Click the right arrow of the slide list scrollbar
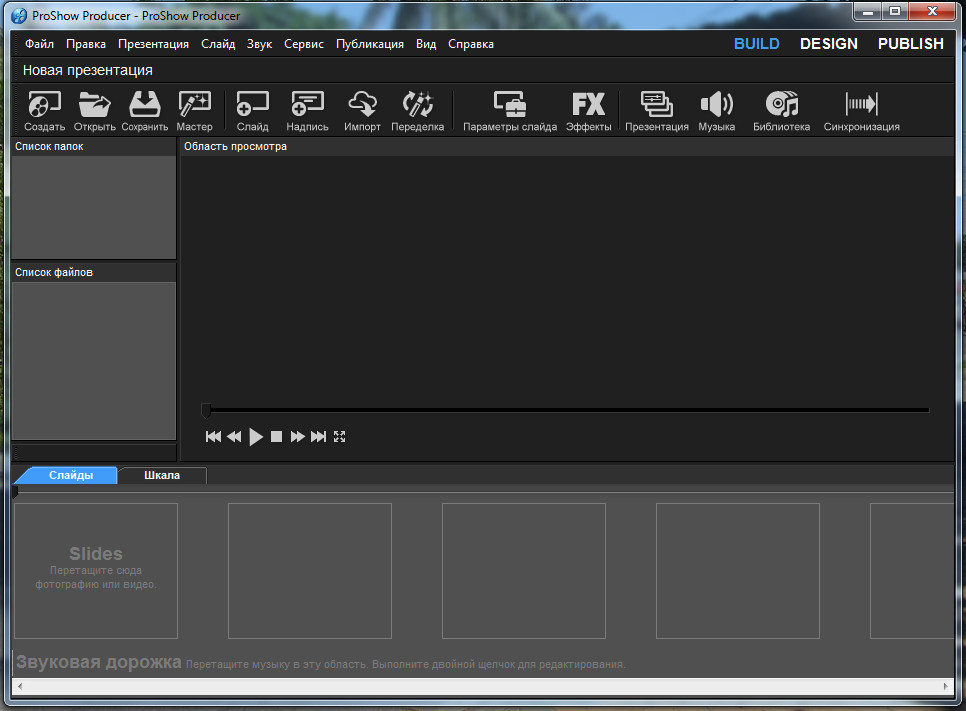This screenshot has width=966, height=711. click(x=946, y=687)
